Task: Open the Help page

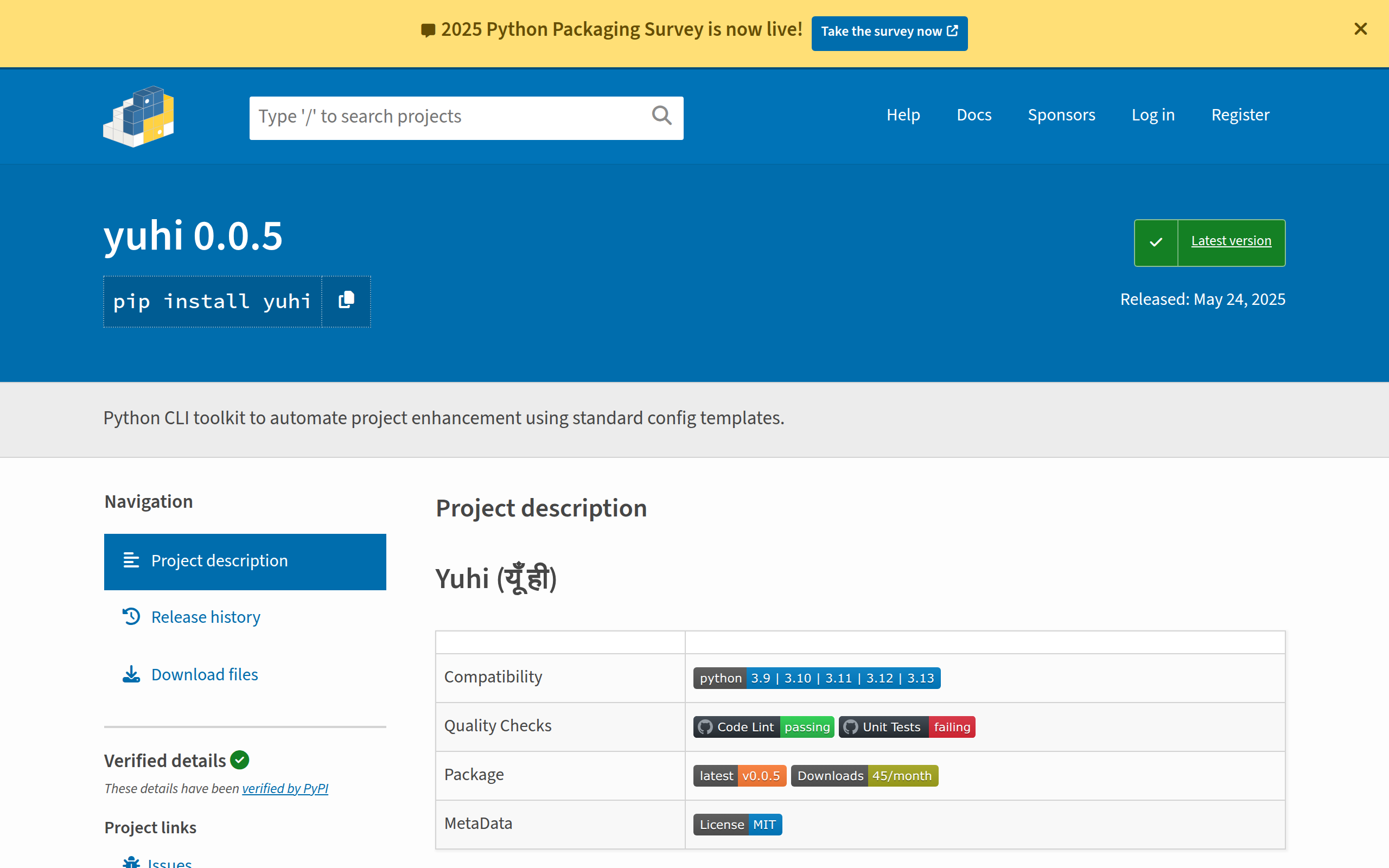Action: [903, 114]
